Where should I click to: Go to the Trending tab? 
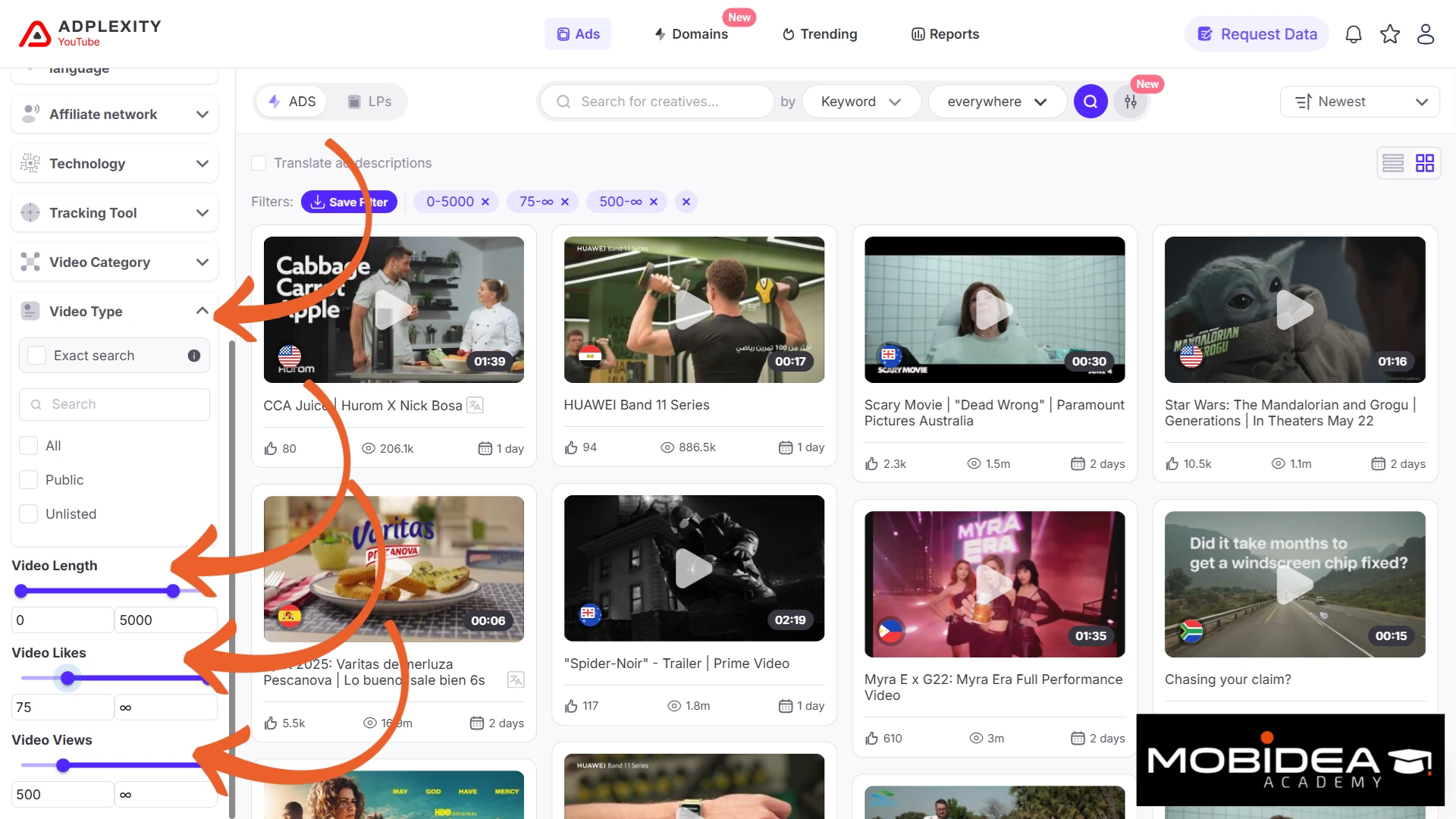pos(820,34)
